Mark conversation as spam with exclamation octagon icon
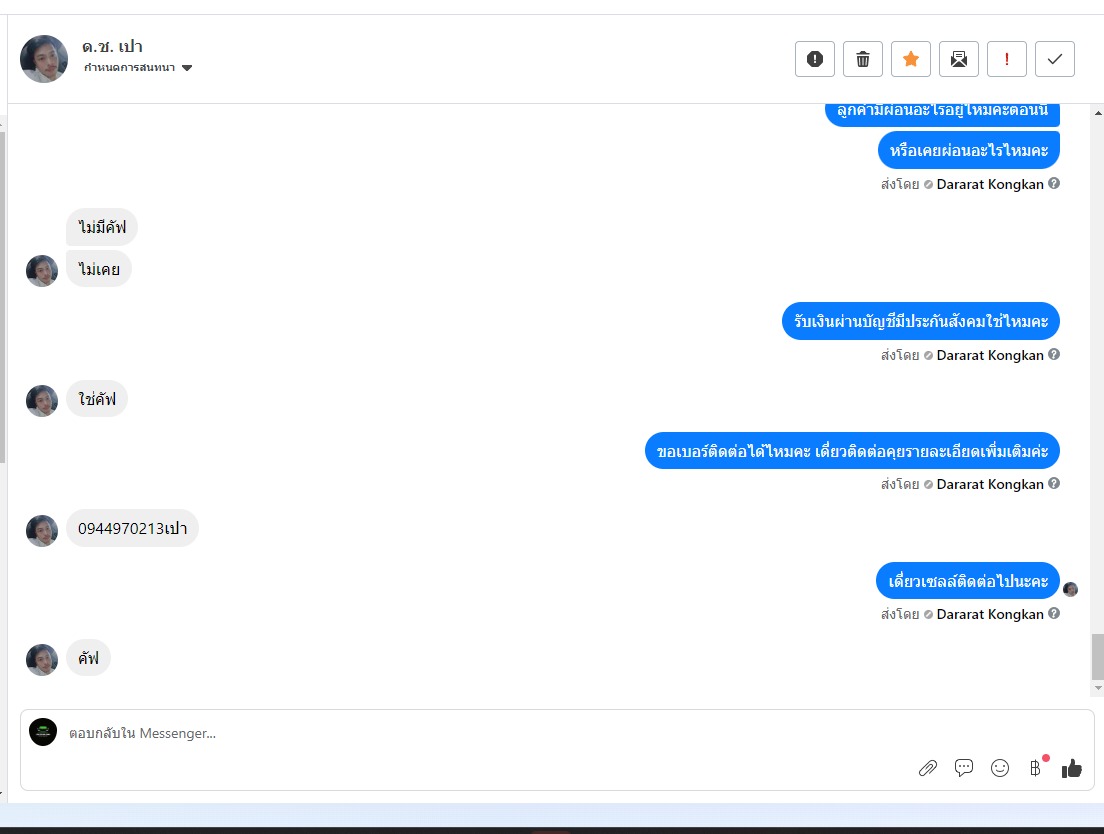The image size is (1104, 834). click(x=815, y=59)
